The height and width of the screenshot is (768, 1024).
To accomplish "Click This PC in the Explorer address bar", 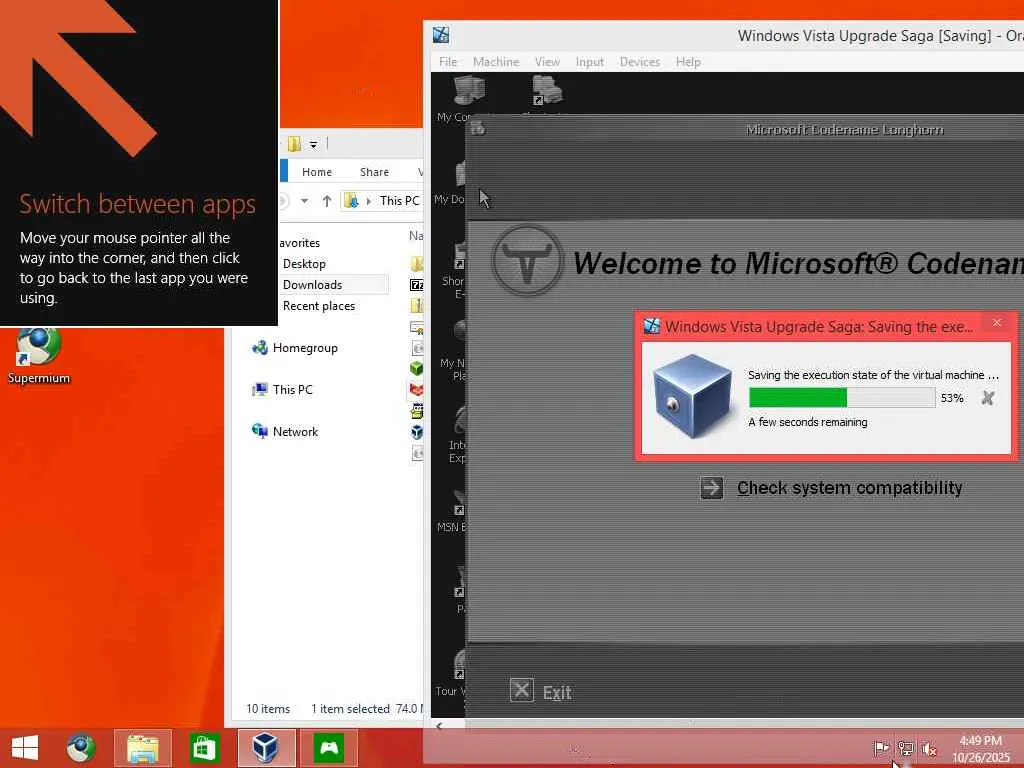I will (400, 201).
